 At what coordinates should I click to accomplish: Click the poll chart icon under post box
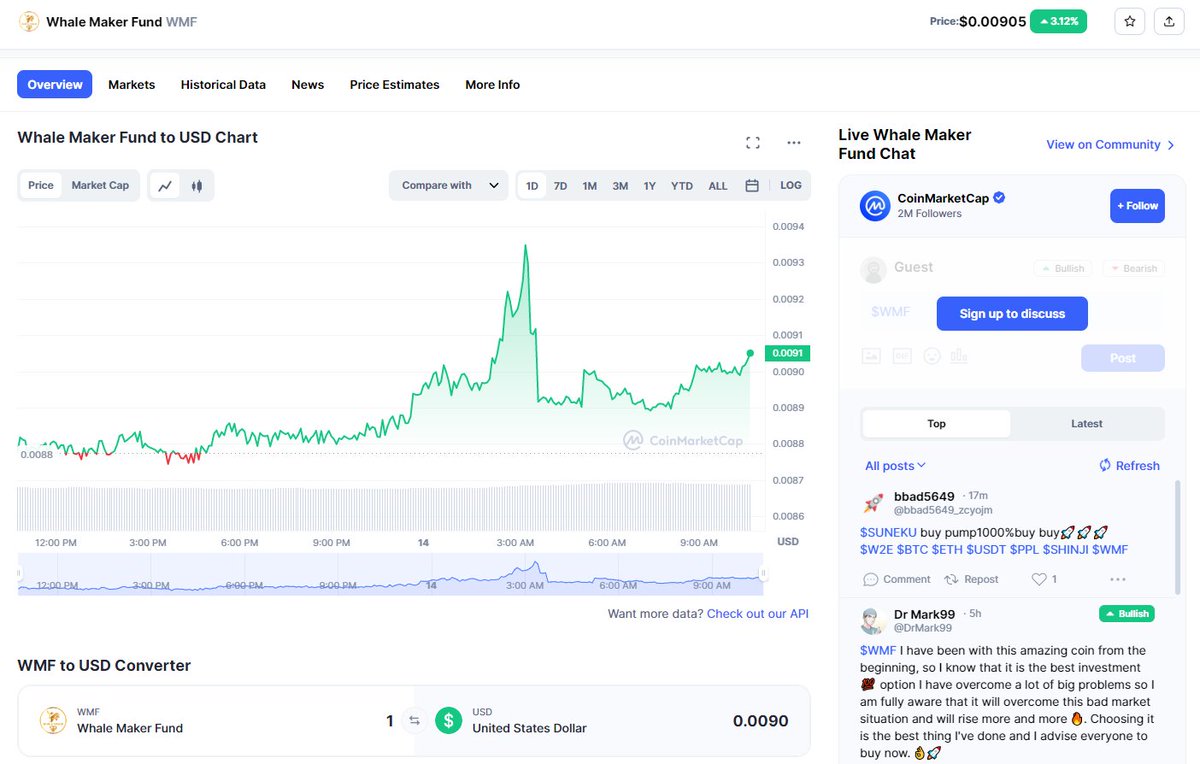click(959, 355)
